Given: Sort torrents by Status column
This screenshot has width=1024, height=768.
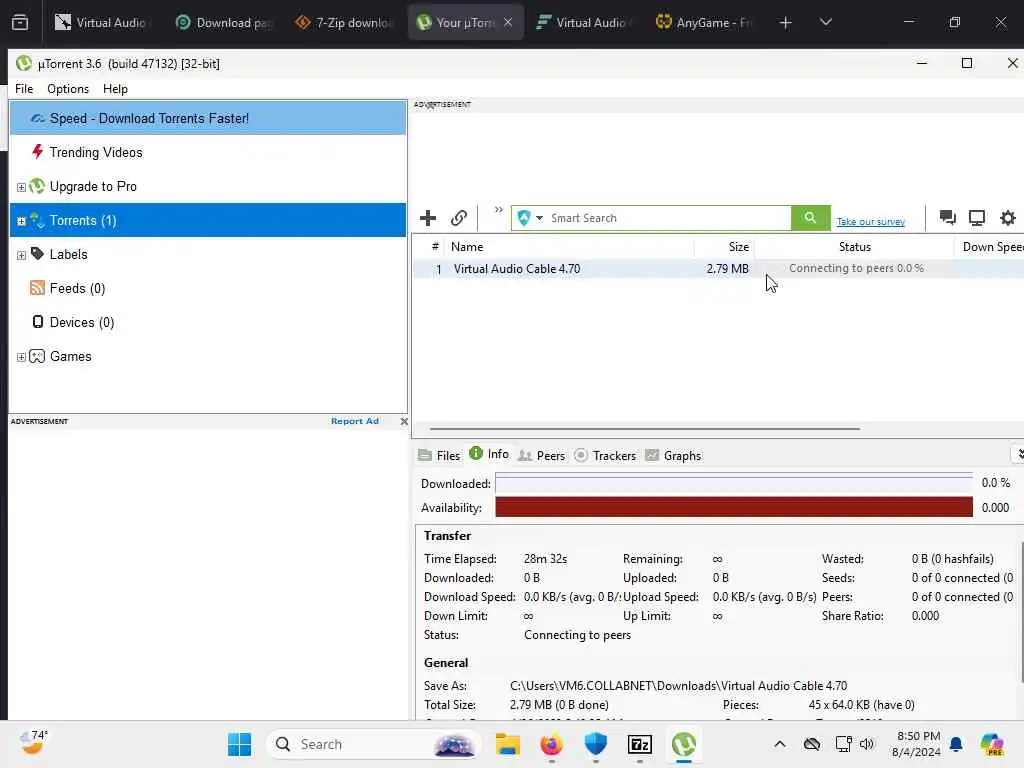Looking at the screenshot, I should click(854, 247).
